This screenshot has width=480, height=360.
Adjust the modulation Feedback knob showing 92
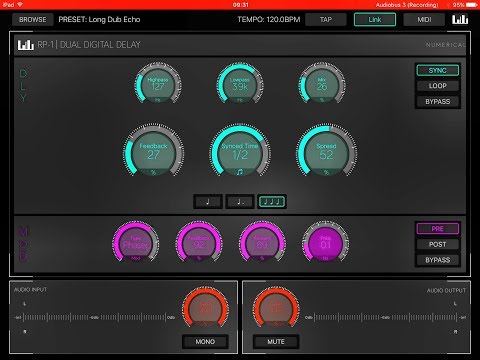(x=199, y=243)
